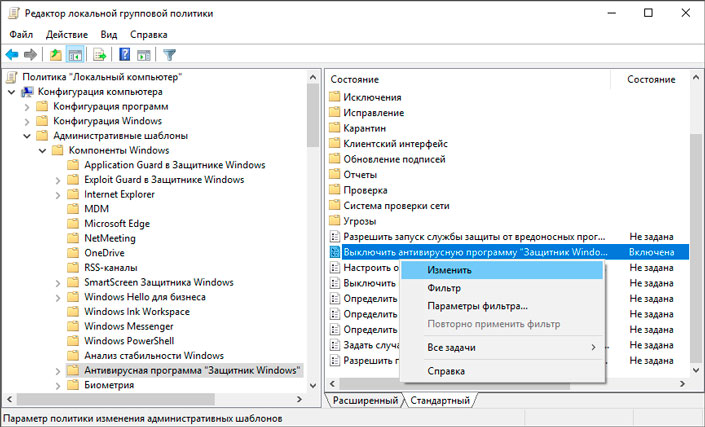Click the policy icon beside Разрешить запуск службы
The image size is (705, 427).
[335, 236]
